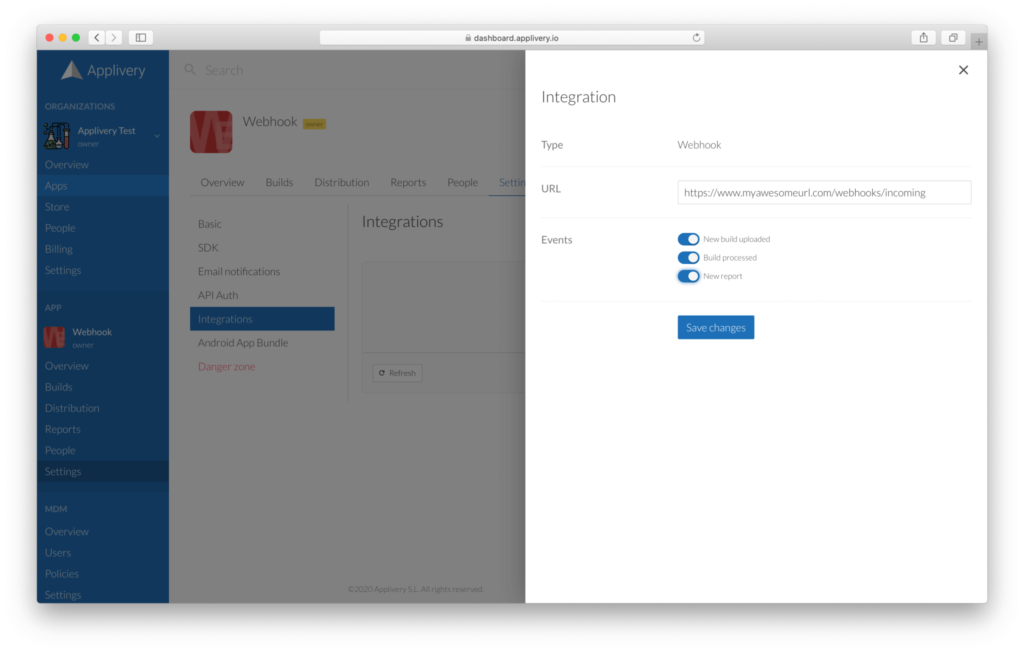Viewport: 1024px width, 652px height.
Task: Select Android App Bundle in the settings menu
Action: 262,342
